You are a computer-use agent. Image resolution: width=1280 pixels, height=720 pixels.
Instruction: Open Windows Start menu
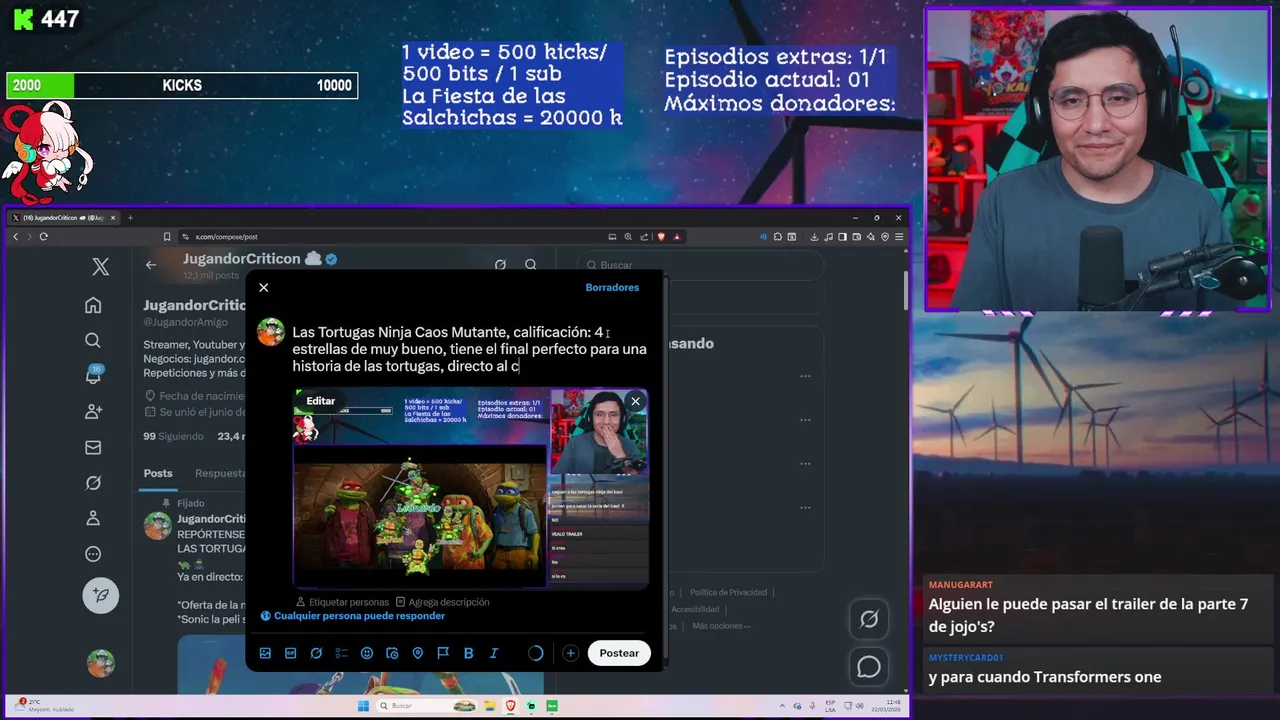(363, 706)
